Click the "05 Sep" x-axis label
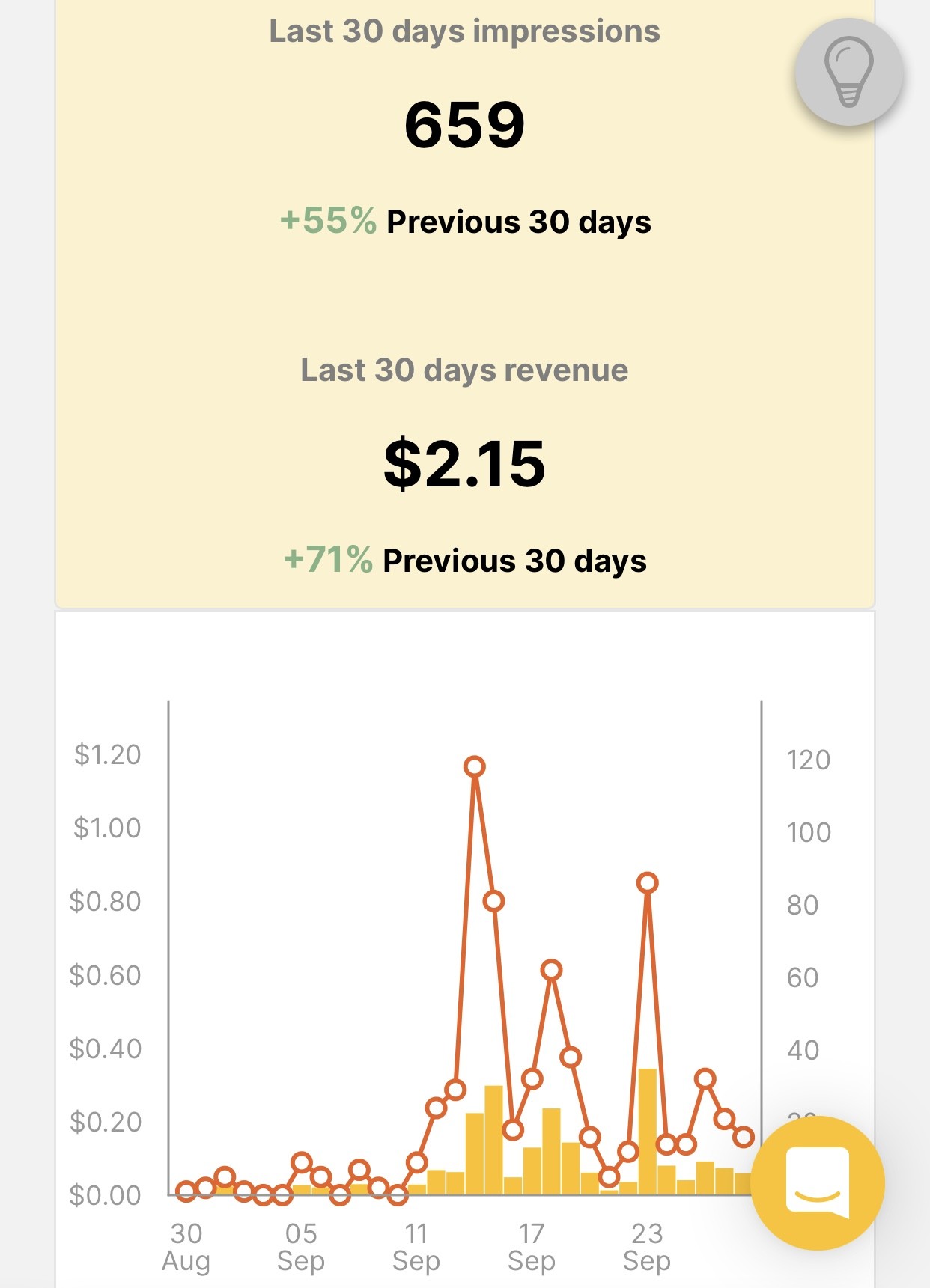The image size is (930, 1288). coord(301,1247)
